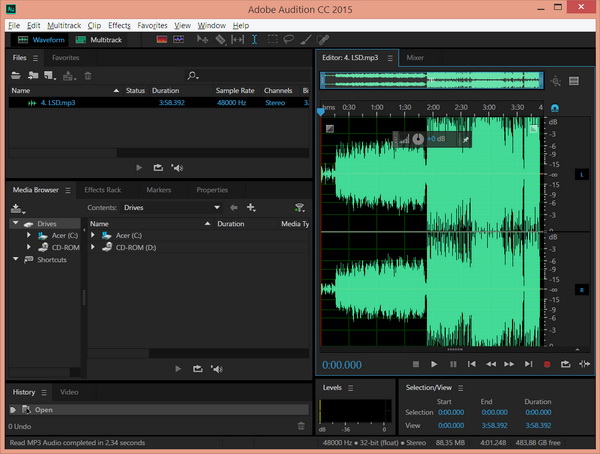This screenshot has height=454, width=600.
Task: Select the Slip tool
Action: pyautogui.click(x=237, y=39)
